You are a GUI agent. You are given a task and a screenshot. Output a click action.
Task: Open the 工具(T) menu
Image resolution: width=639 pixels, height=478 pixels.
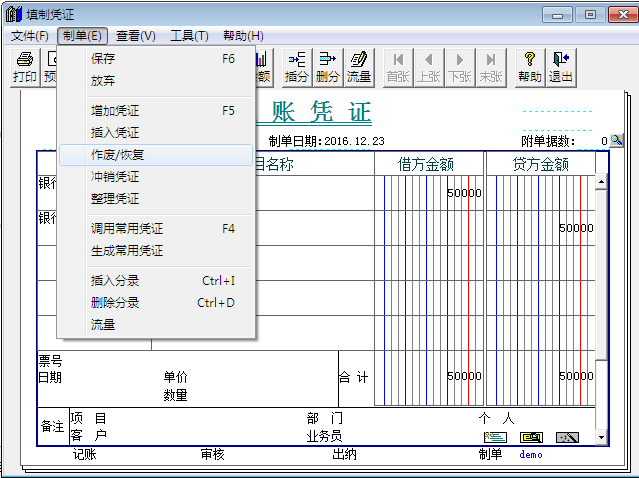coord(189,36)
